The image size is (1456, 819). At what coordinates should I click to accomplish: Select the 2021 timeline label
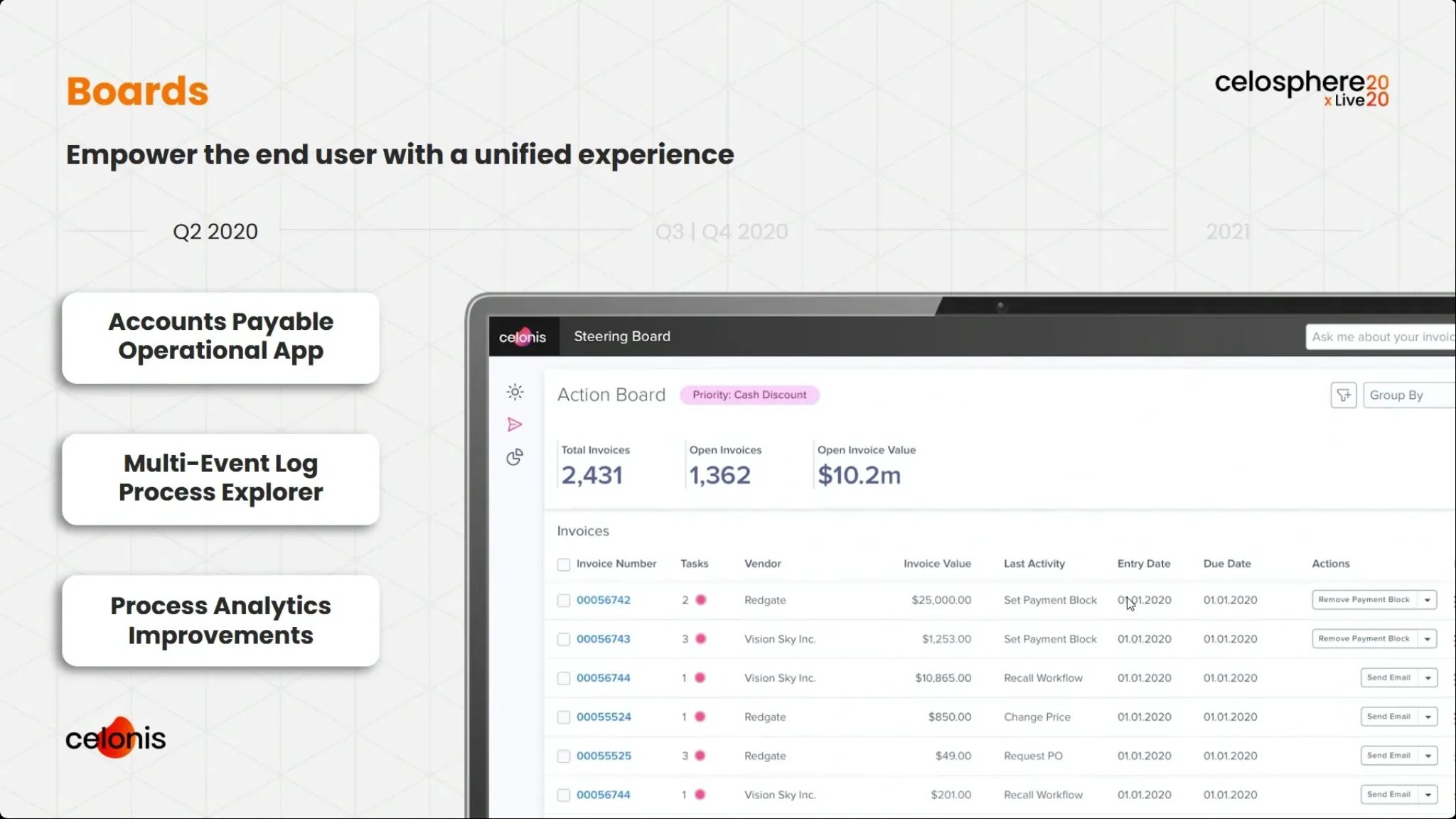[1228, 232]
